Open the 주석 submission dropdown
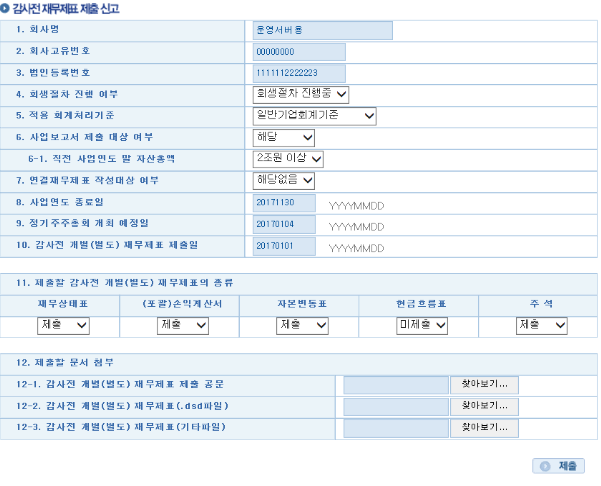This screenshot has width=601, height=486. (541, 325)
